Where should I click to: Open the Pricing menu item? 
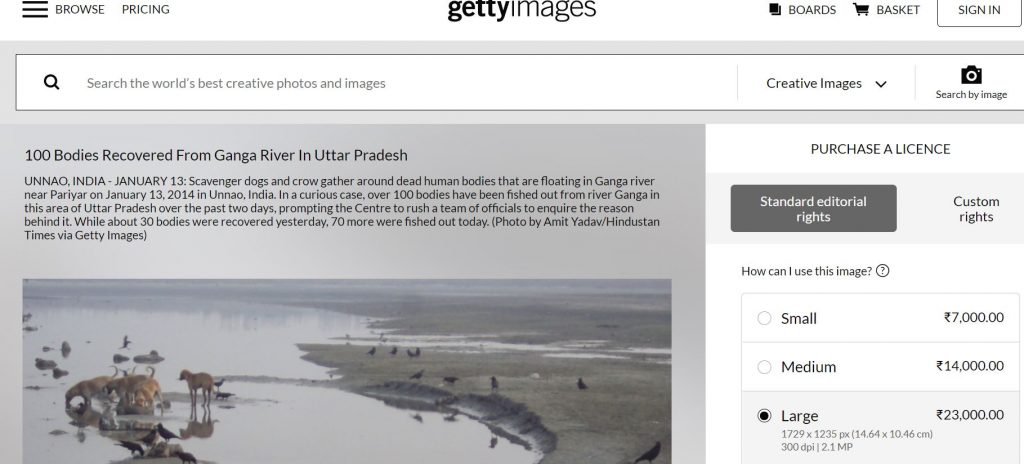click(146, 9)
